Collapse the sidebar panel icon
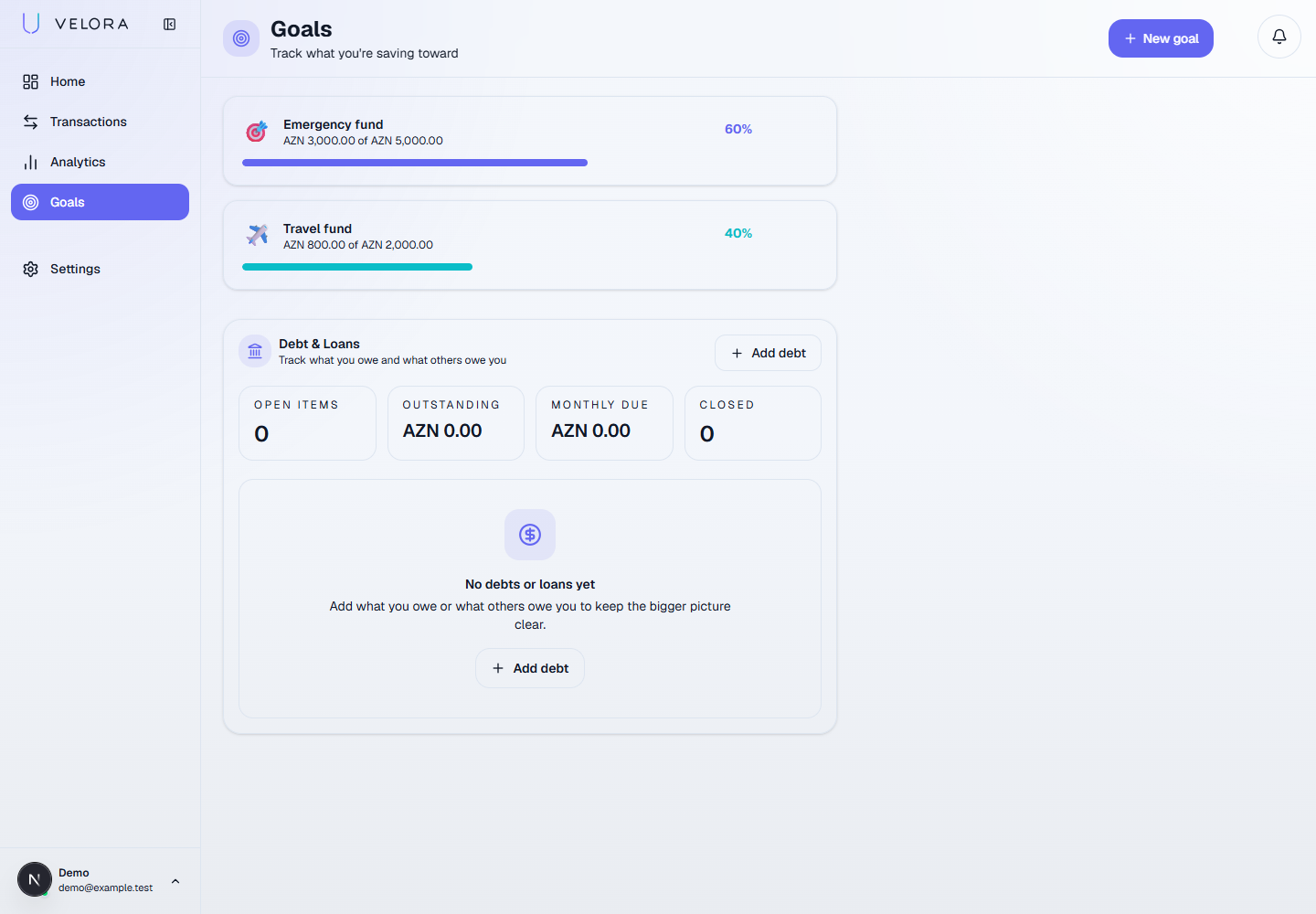Screen dimensions: 1316x914 tap(170, 25)
